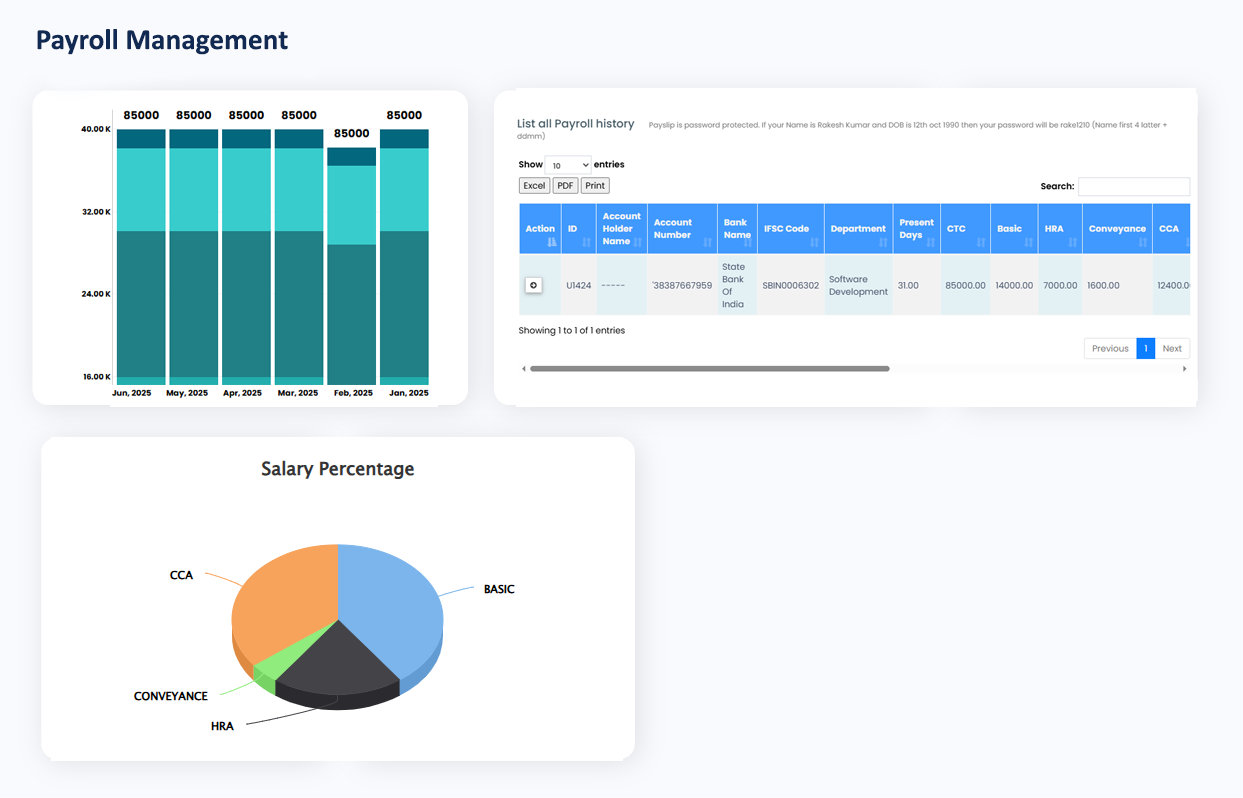Sort by CTC column header
Screen dimensions: 1243x798
[x=964, y=229]
